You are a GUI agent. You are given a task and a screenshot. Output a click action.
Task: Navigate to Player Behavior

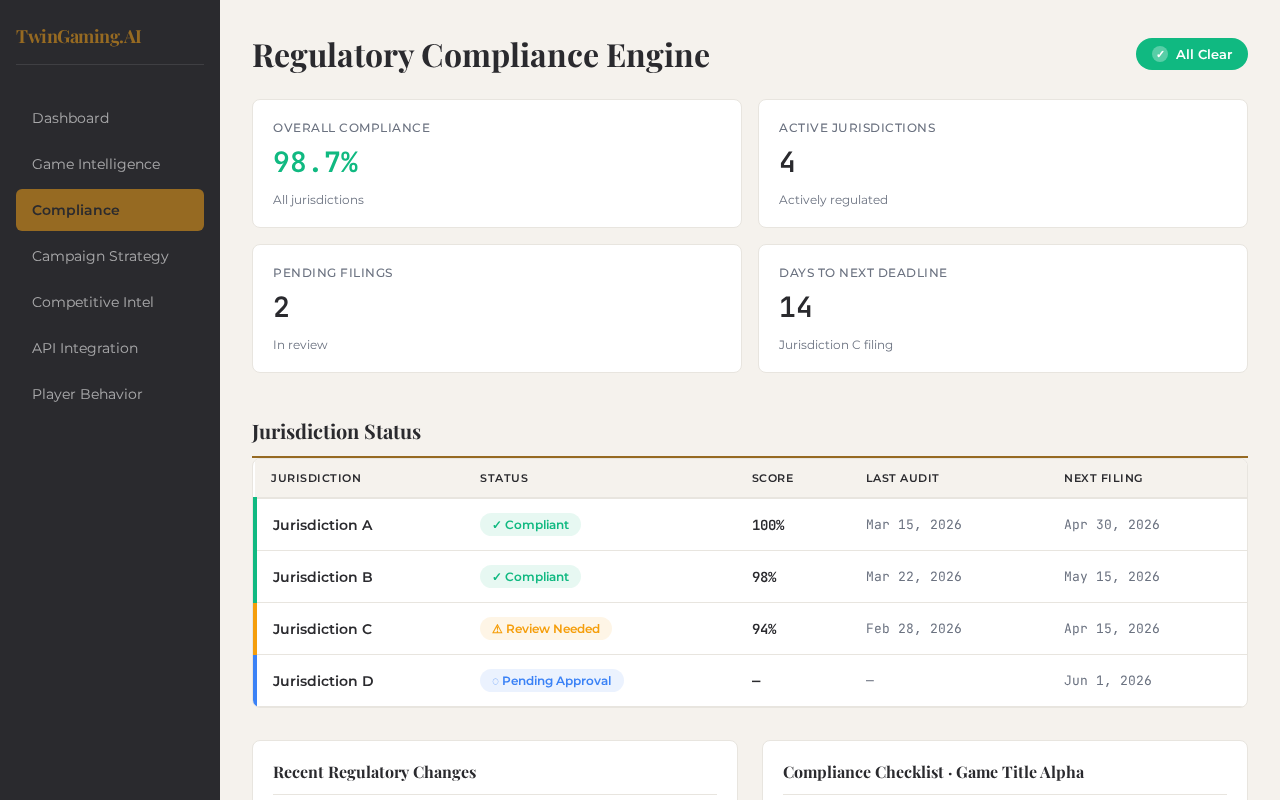pos(87,393)
